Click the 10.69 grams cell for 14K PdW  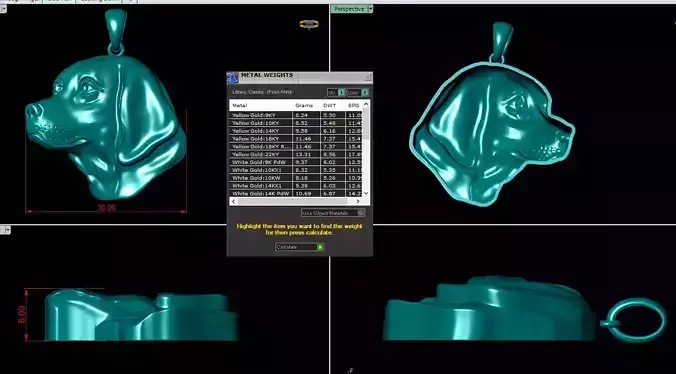tap(306, 193)
